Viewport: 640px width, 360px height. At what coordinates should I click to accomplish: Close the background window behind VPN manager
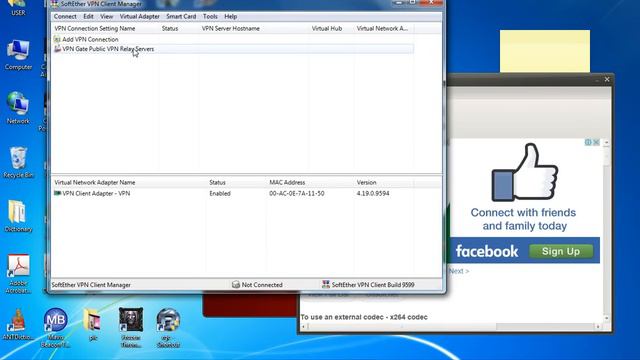[607, 79]
